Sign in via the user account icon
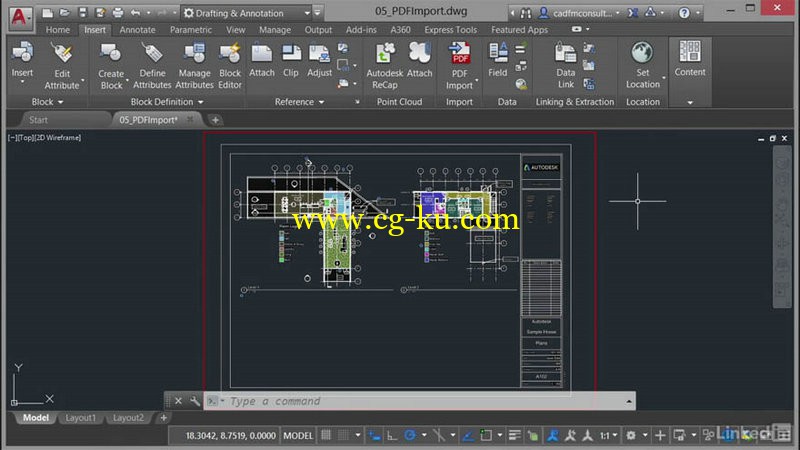This screenshot has height=450, width=800. click(x=544, y=13)
